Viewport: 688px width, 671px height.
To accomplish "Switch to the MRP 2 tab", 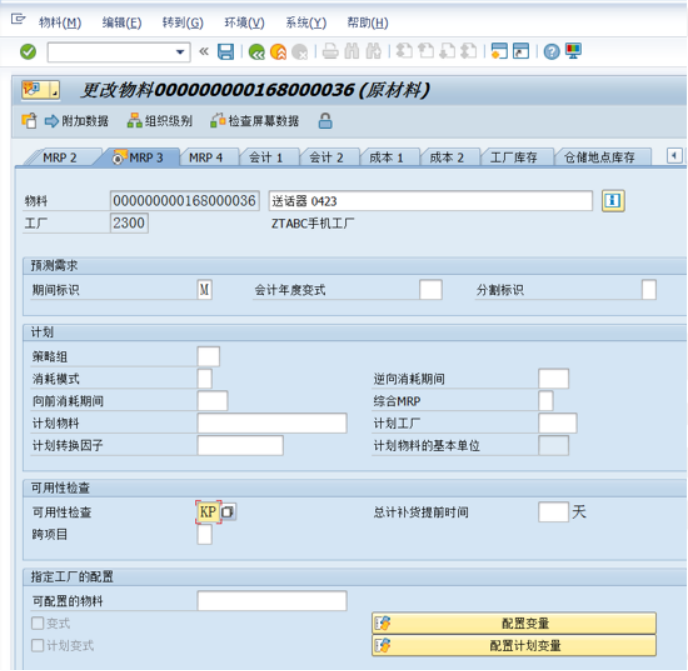I will [60, 158].
